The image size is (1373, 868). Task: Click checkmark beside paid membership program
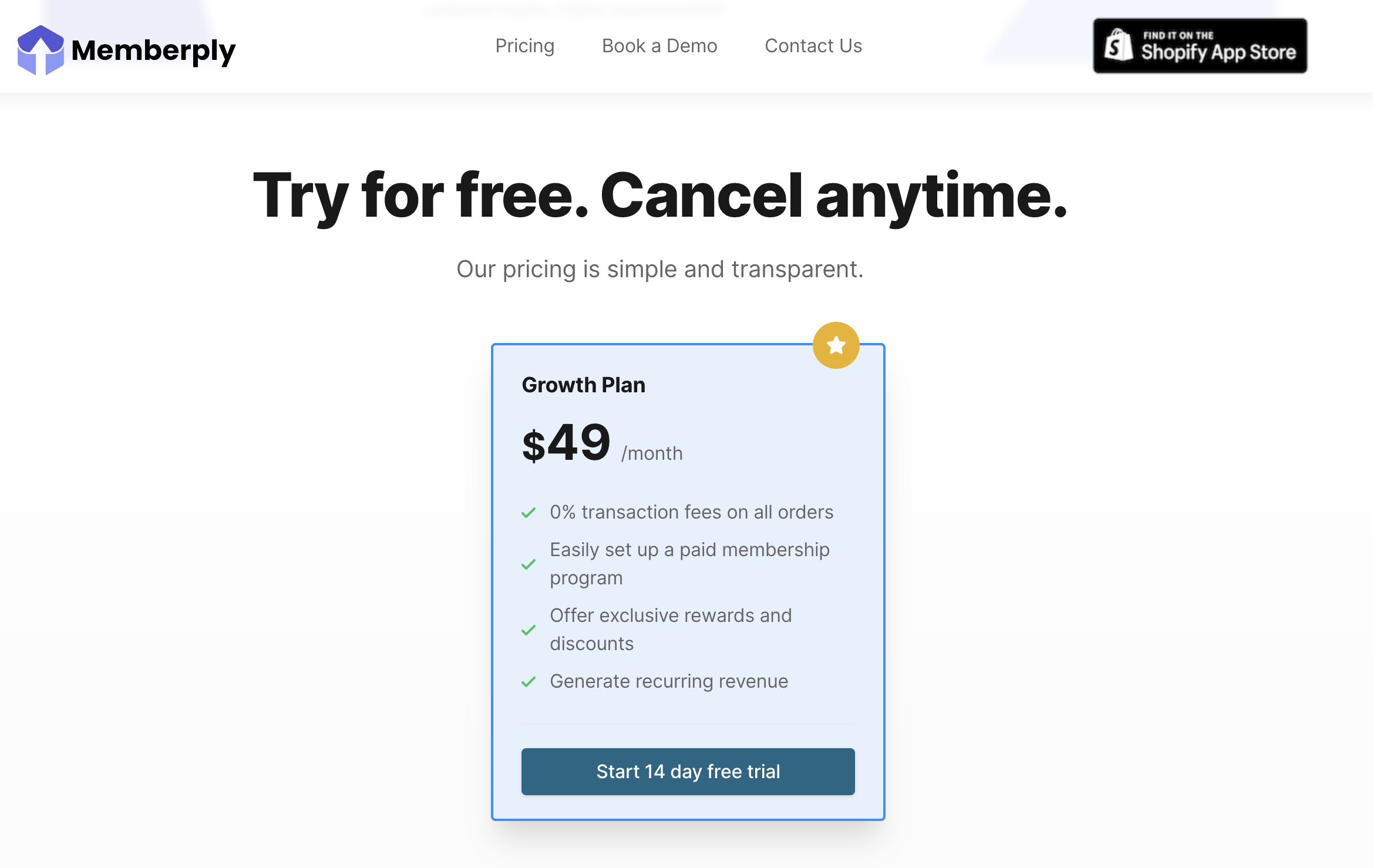click(529, 564)
